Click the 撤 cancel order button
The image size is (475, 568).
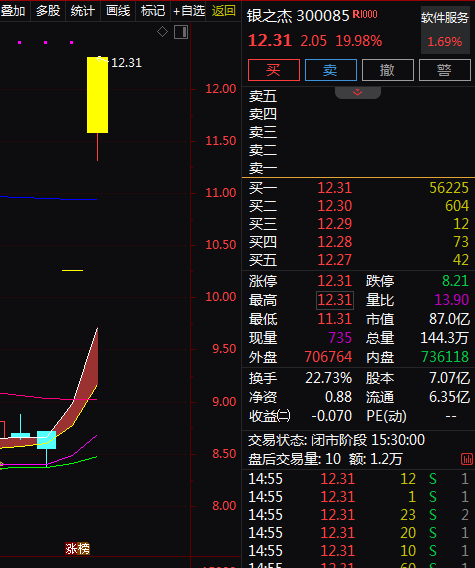pyautogui.click(x=387, y=70)
